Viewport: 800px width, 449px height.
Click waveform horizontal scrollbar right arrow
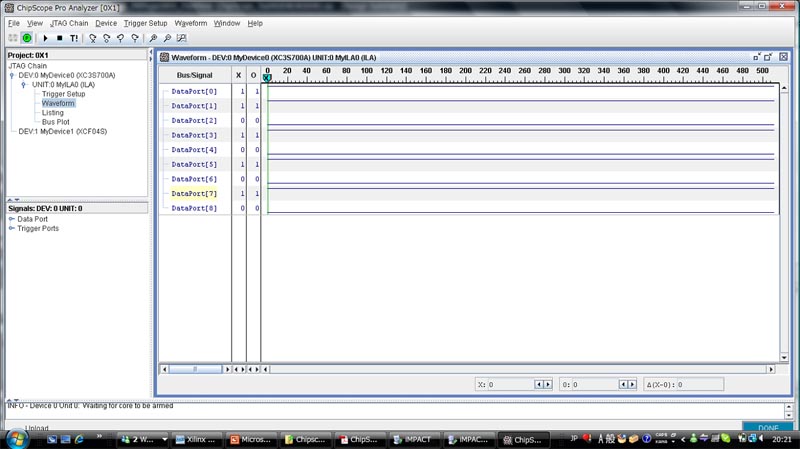(x=771, y=369)
